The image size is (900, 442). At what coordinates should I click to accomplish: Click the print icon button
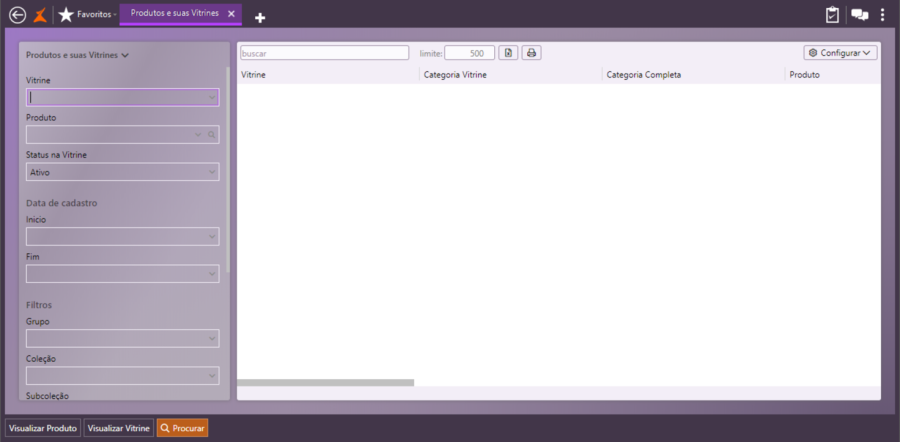(x=532, y=53)
